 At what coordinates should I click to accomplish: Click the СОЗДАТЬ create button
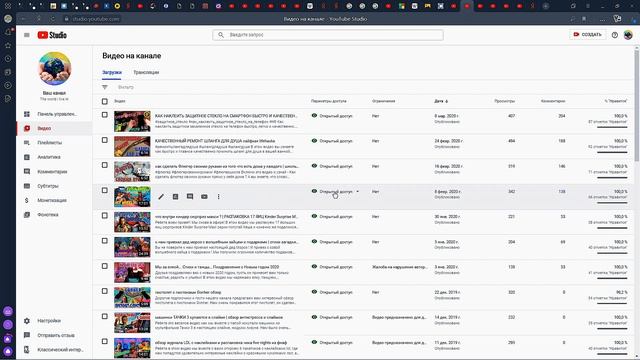tap(587, 35)
